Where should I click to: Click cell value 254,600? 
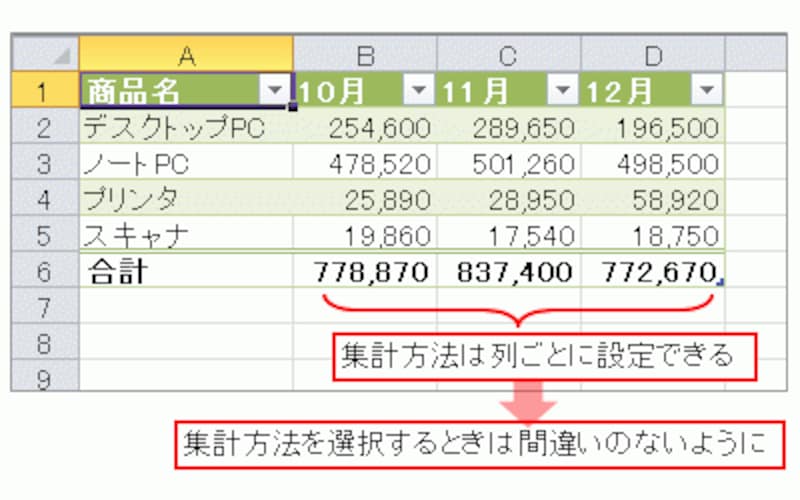(365, 126)
